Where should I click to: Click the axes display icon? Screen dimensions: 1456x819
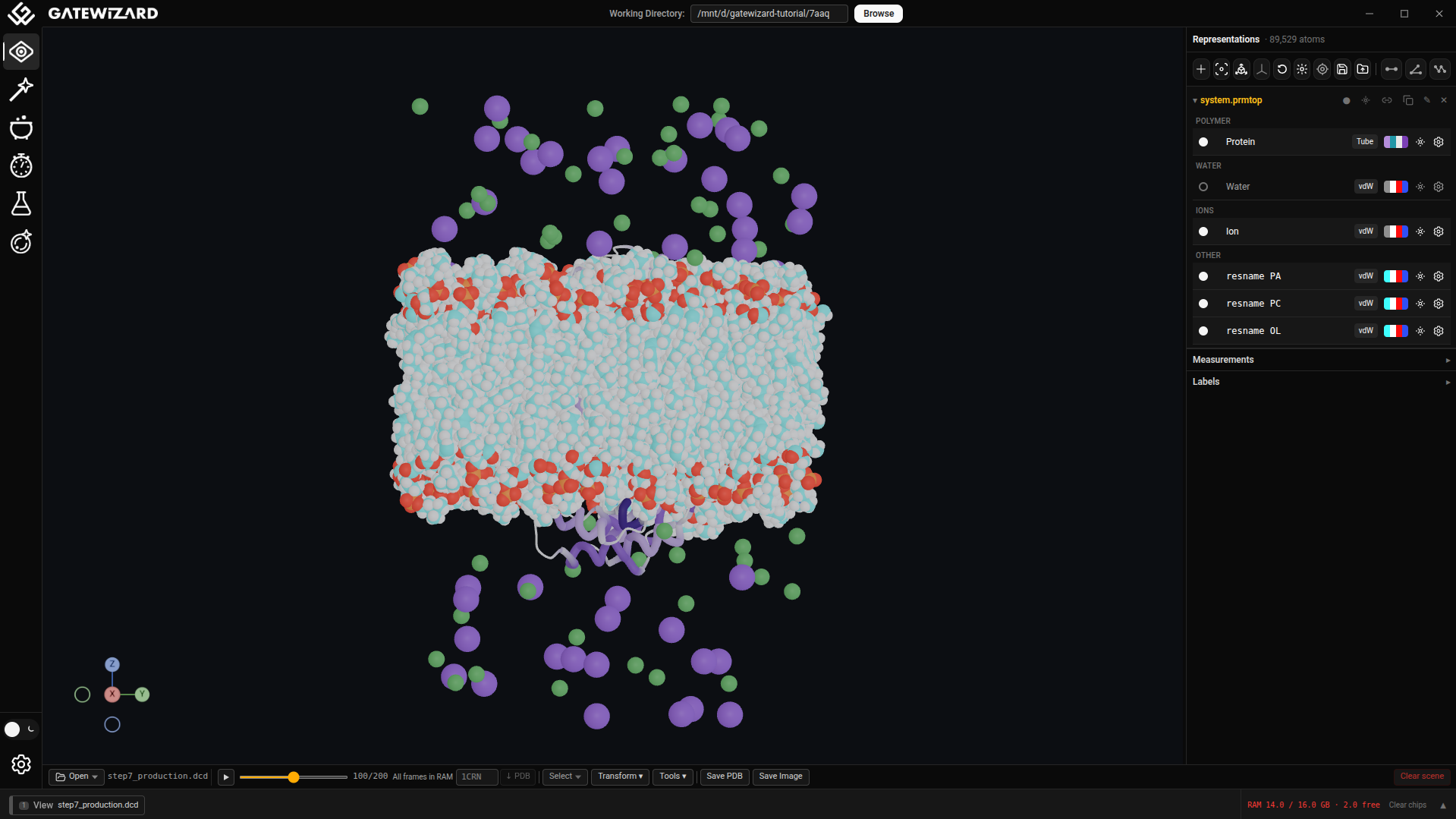click(x=1262, y=69)
